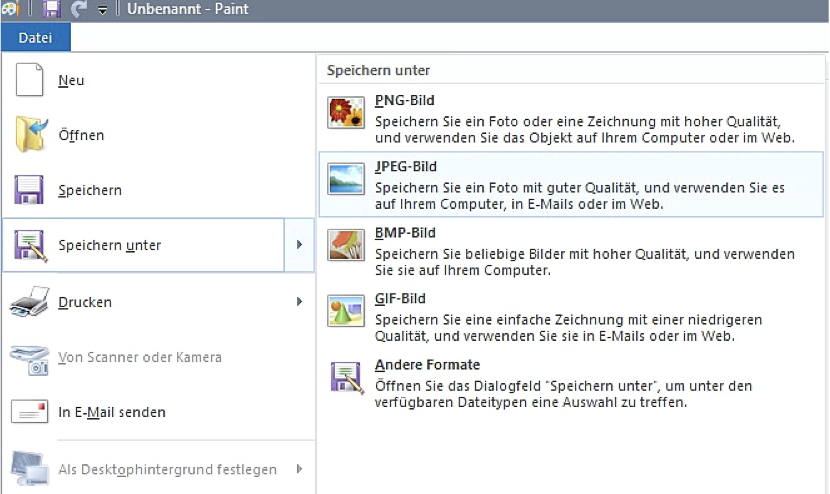Viewport: 830px width, 494px height.
Task: Select the GIF-Bild shapes icon
Action: click(346, 311)
